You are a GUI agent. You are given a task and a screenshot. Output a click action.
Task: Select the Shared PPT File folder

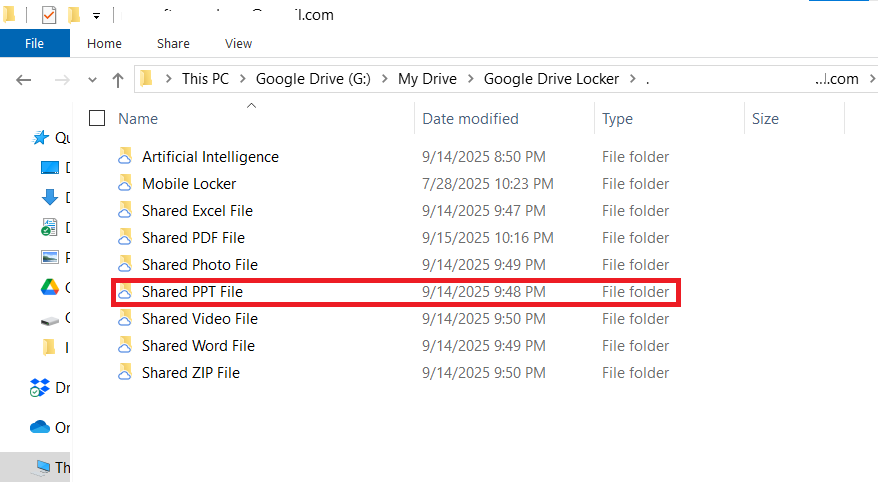pos(192,292)
